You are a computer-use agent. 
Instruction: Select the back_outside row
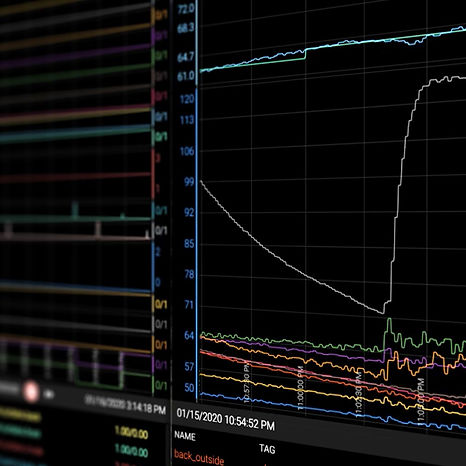[x=199, y=457]
